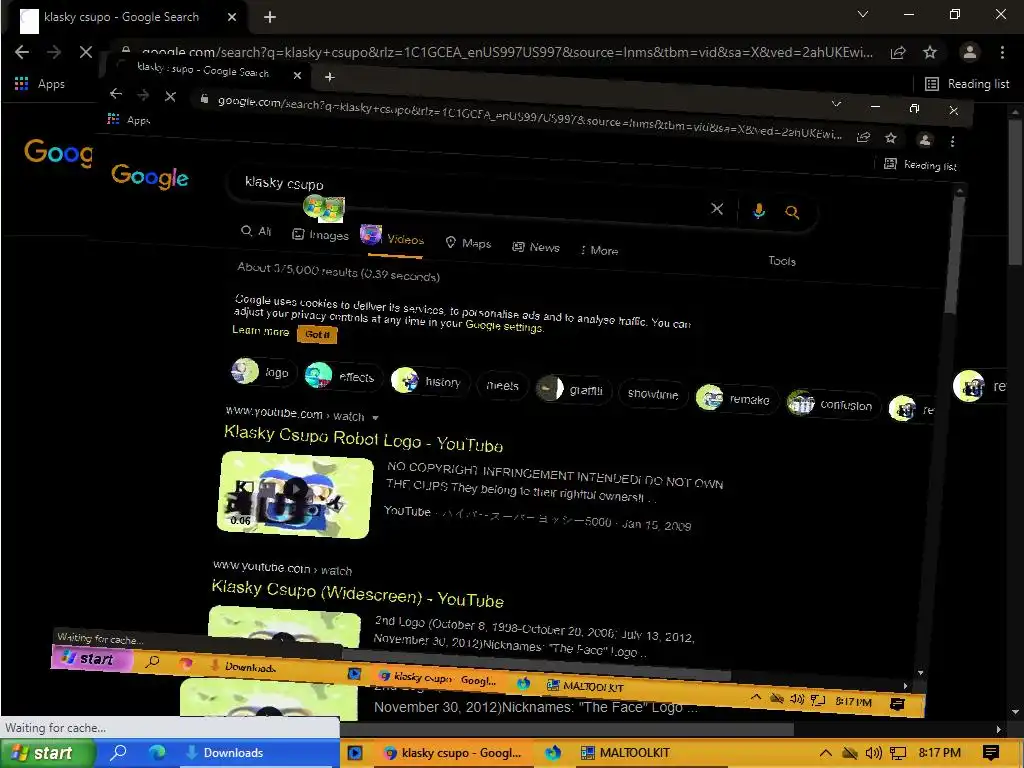The width and height of the screenshot is (1024, 768).
Task: Open a new tab in the inner tilted window
Action: [330, 77]
